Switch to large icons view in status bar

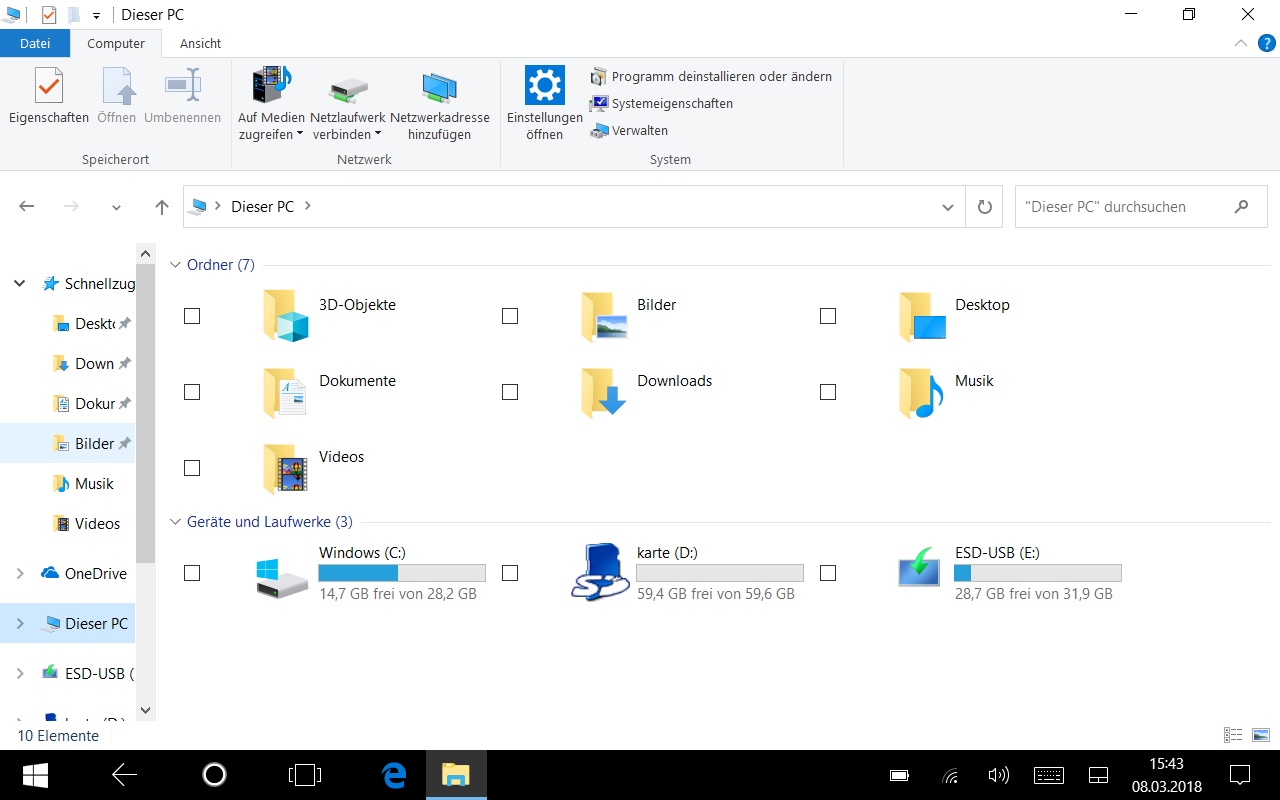pyautogui.click(x=1261, y=735)
